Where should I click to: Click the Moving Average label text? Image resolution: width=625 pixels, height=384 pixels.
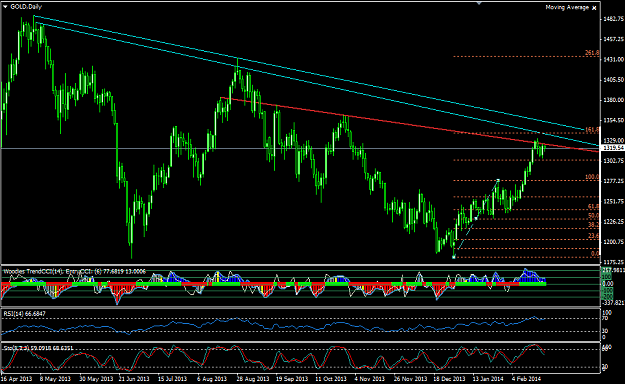point(567,7)
